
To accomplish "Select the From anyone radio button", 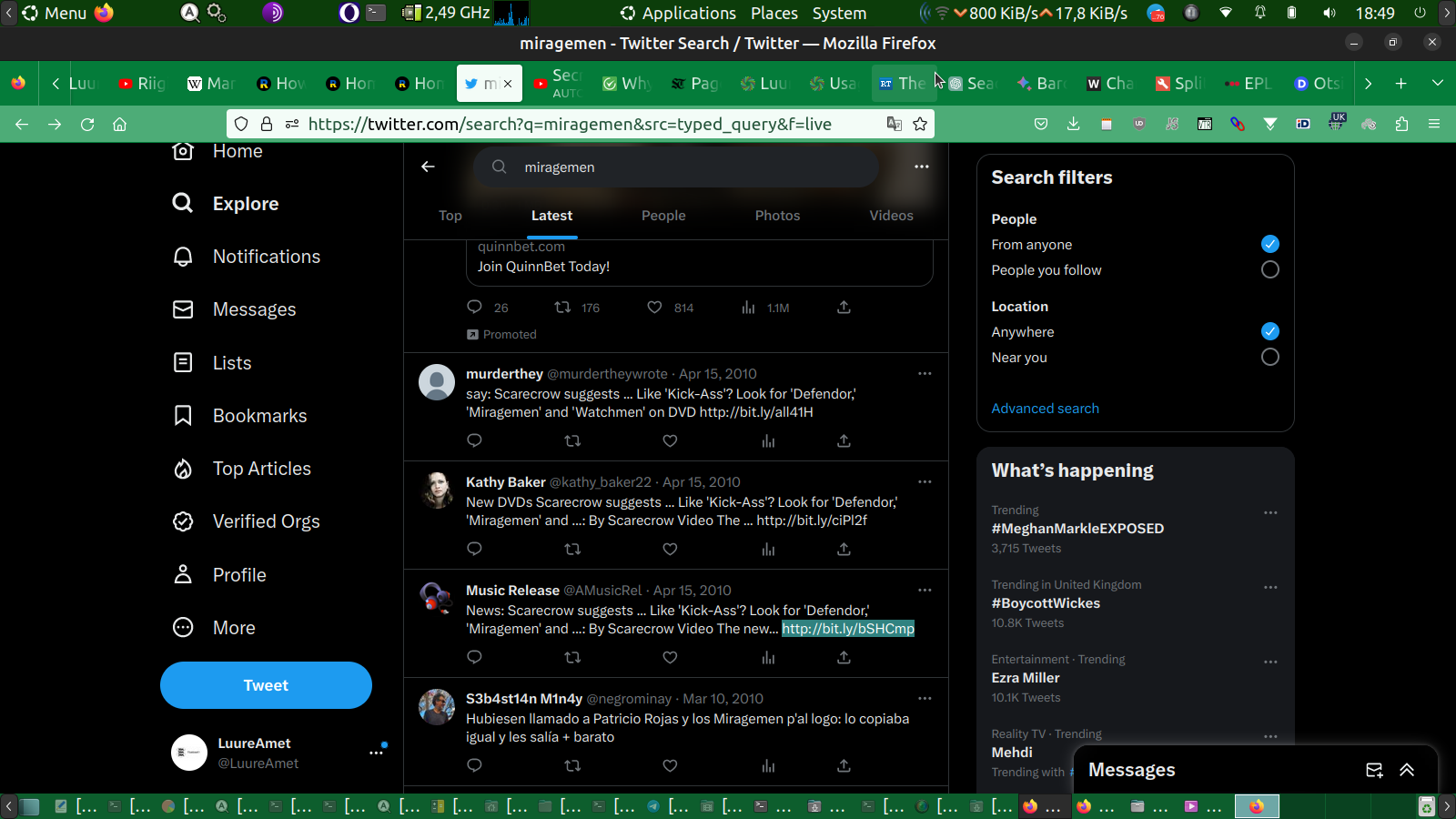I will click(x=1270, y=244).
